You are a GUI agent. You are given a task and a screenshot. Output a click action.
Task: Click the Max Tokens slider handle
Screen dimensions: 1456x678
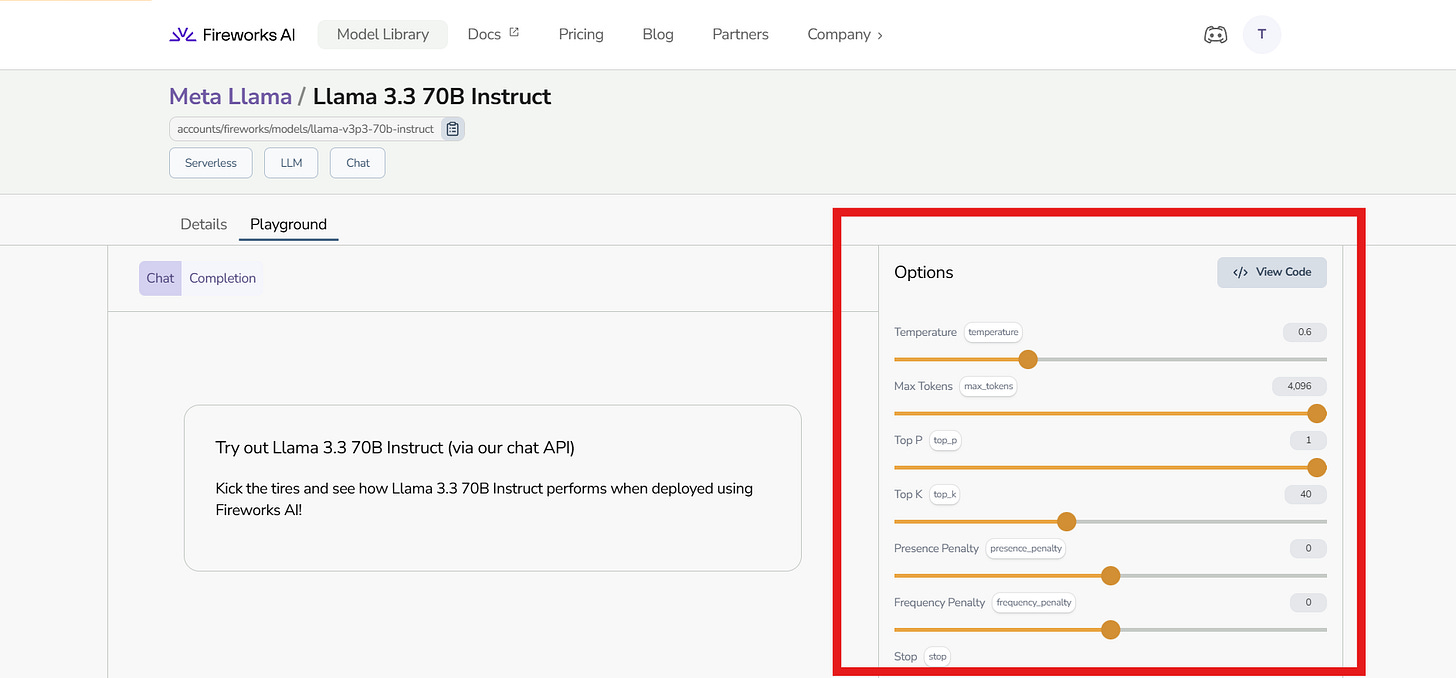[1317, 413]
